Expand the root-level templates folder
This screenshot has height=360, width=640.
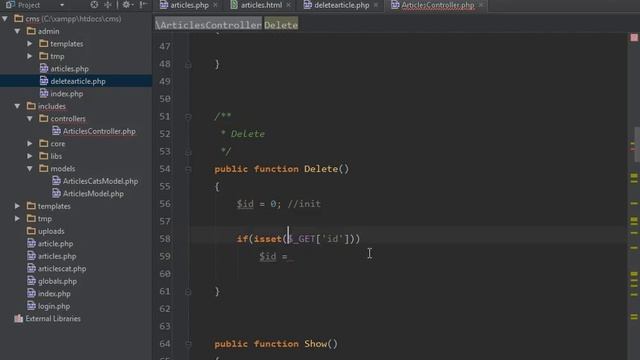17,206
